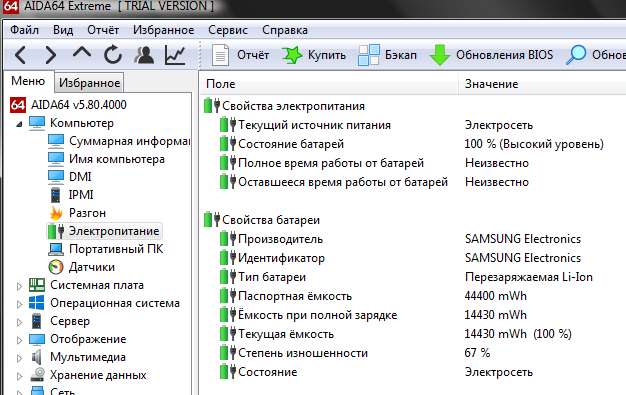Open the Датчики sensors item
The height and width of the screenshot is (395, 626).
[x=81, y=267]
